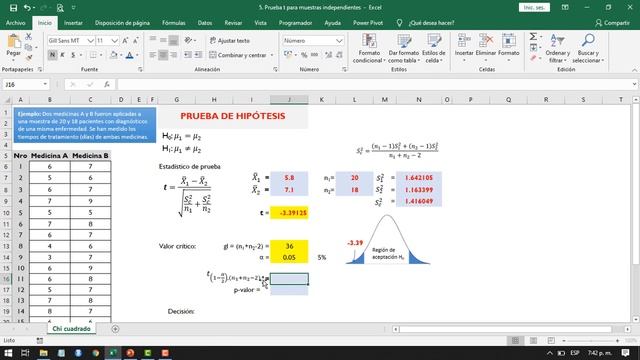The image size is (640, 360).
Task: Open Formato condicional menu
Action: pyautogui.click(x=369, y=48)
